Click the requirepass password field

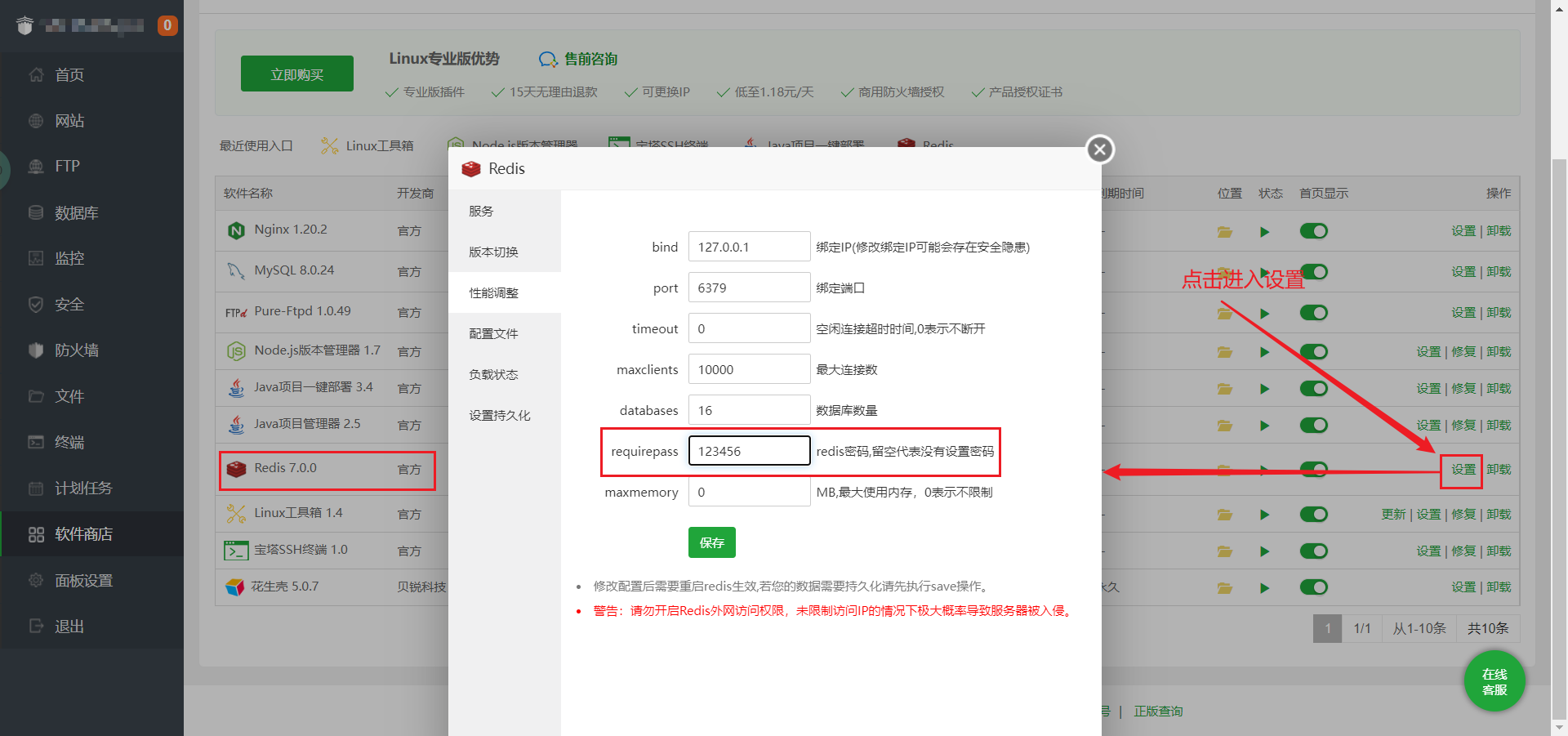(x=749, y=451)
